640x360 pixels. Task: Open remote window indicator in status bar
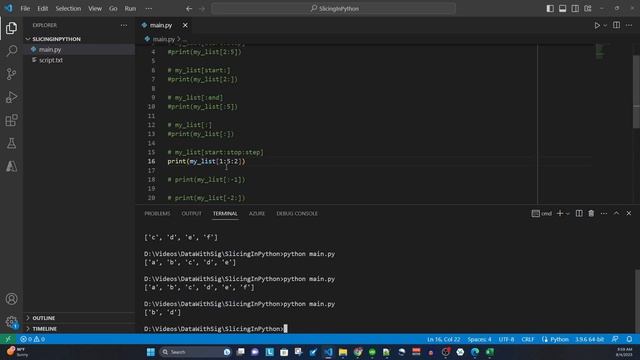pyautogui.click(x=8, y=339)
